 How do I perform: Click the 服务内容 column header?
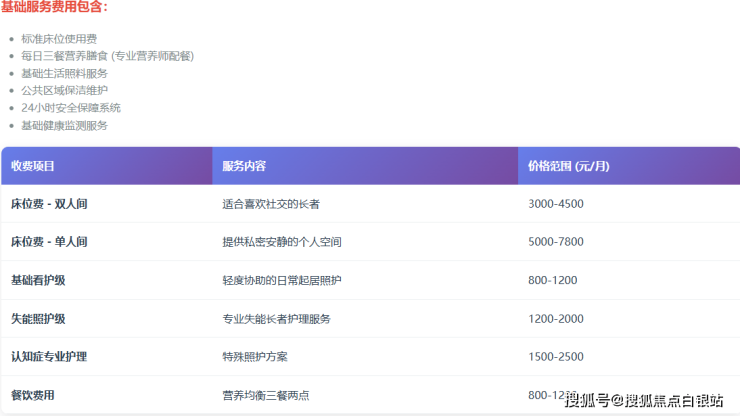point(244,166)
